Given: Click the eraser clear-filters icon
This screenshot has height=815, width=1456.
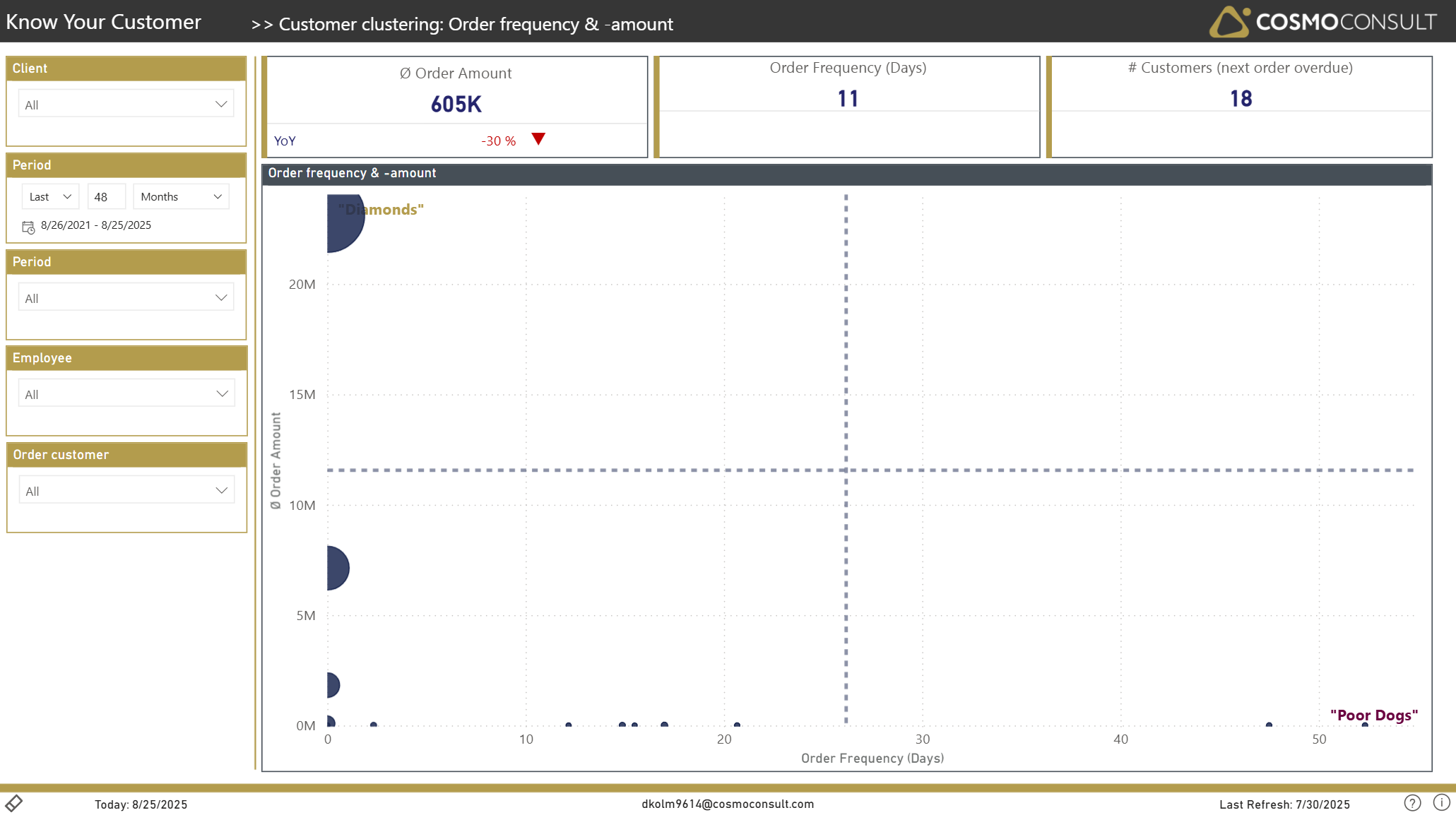Looking at the screenshot, I should [x=14, y=803].
